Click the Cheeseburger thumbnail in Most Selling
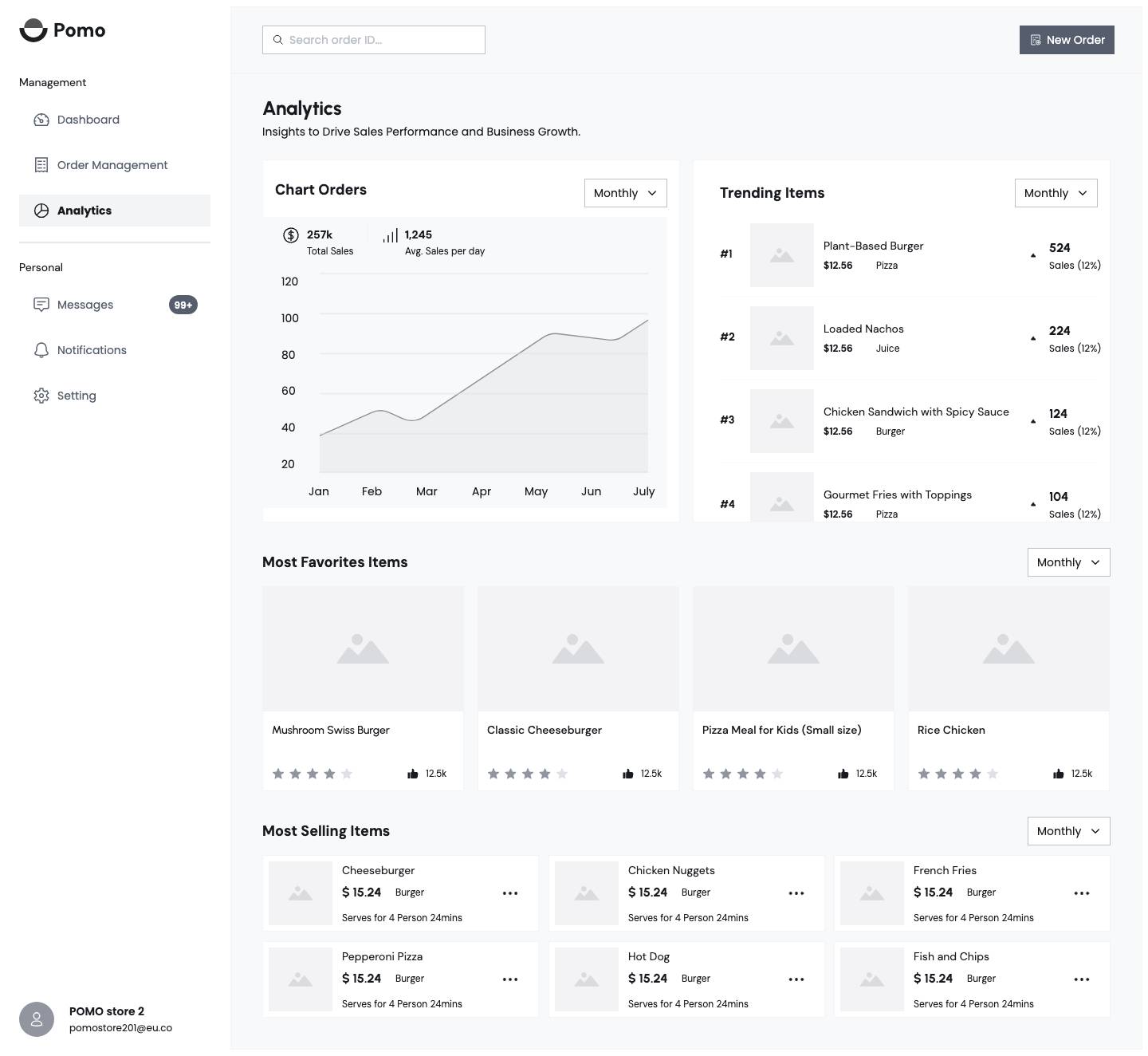Screen dimensions: 1148x1056 301,893
